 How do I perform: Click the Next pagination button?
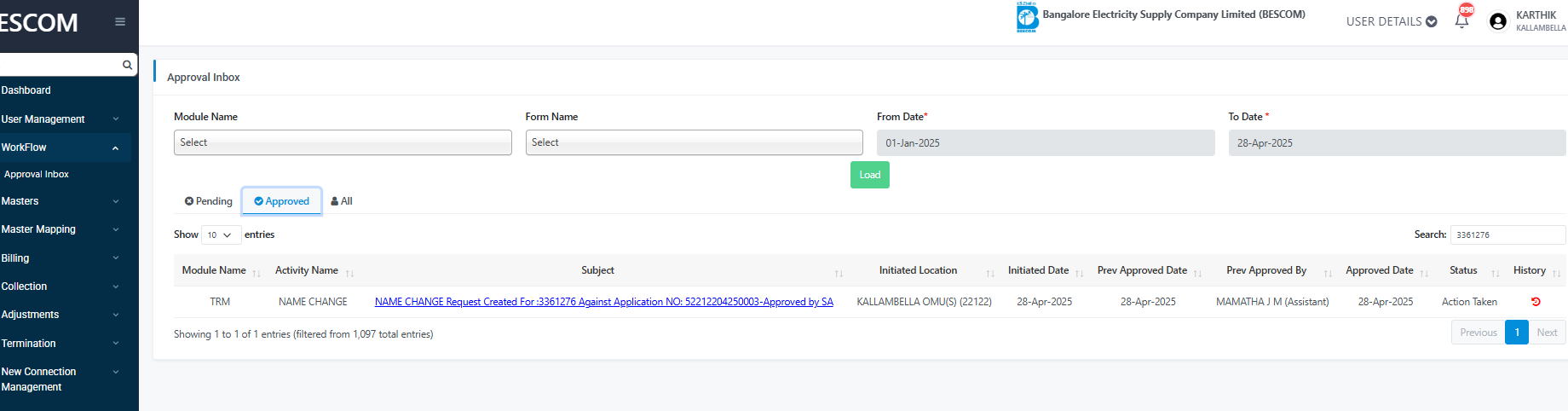(x=1548, y=333)
